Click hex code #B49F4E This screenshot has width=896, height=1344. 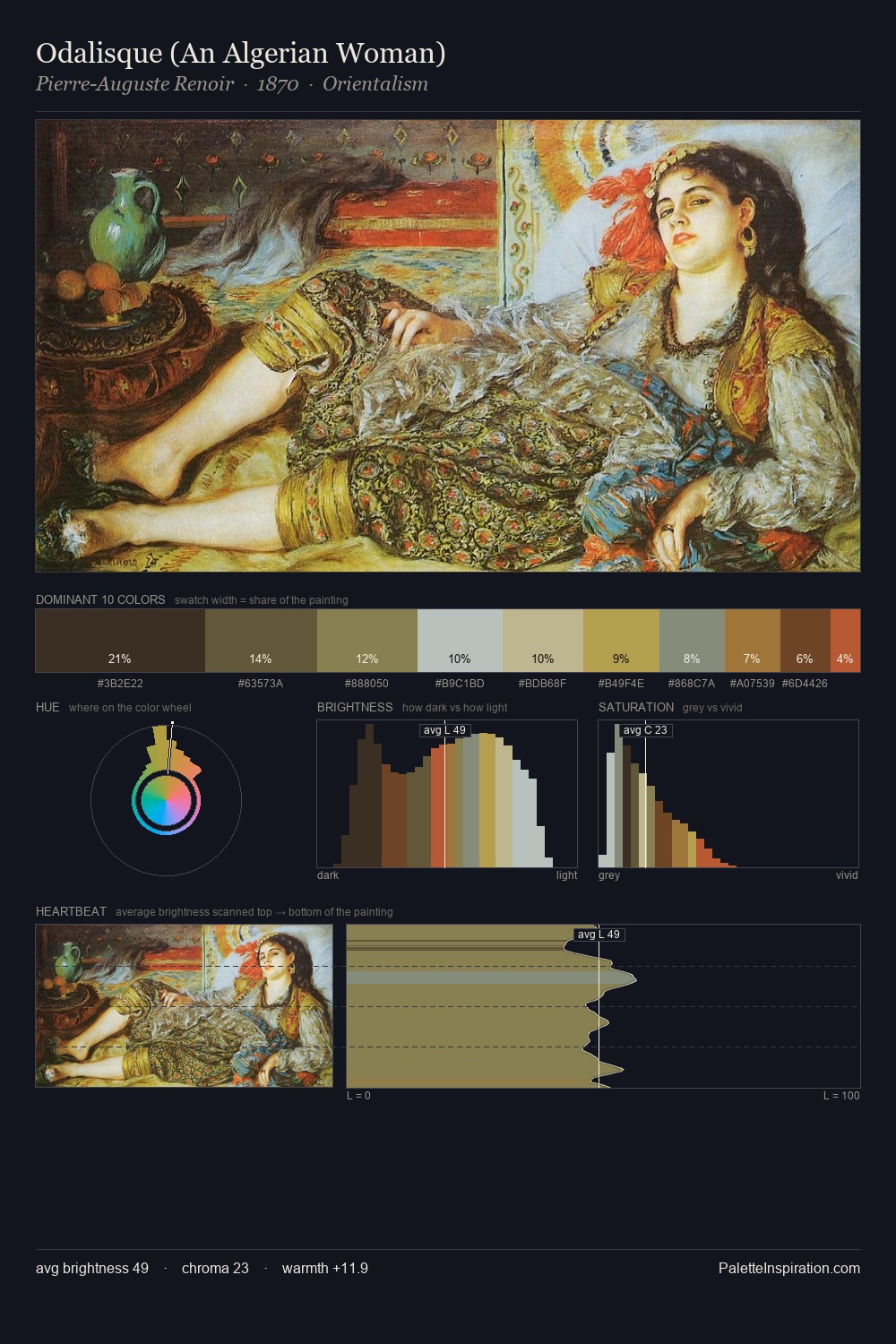click(x=621, y=684)
